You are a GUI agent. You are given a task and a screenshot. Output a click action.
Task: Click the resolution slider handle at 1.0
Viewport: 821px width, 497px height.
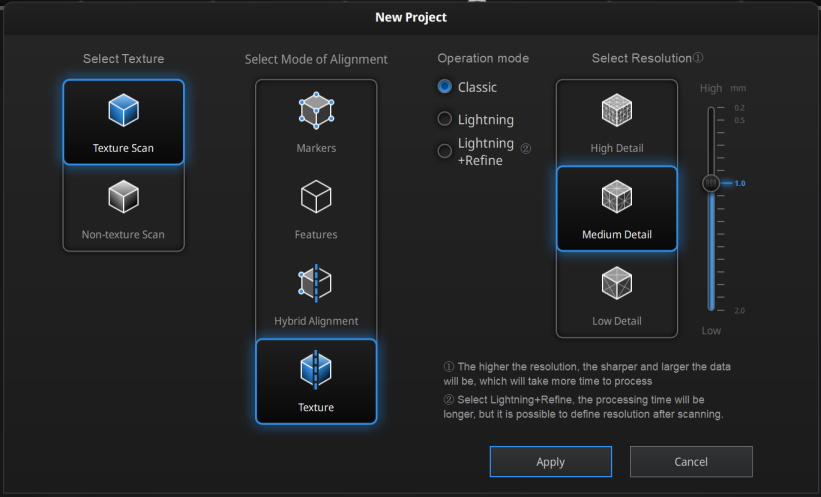pos(711,183)
